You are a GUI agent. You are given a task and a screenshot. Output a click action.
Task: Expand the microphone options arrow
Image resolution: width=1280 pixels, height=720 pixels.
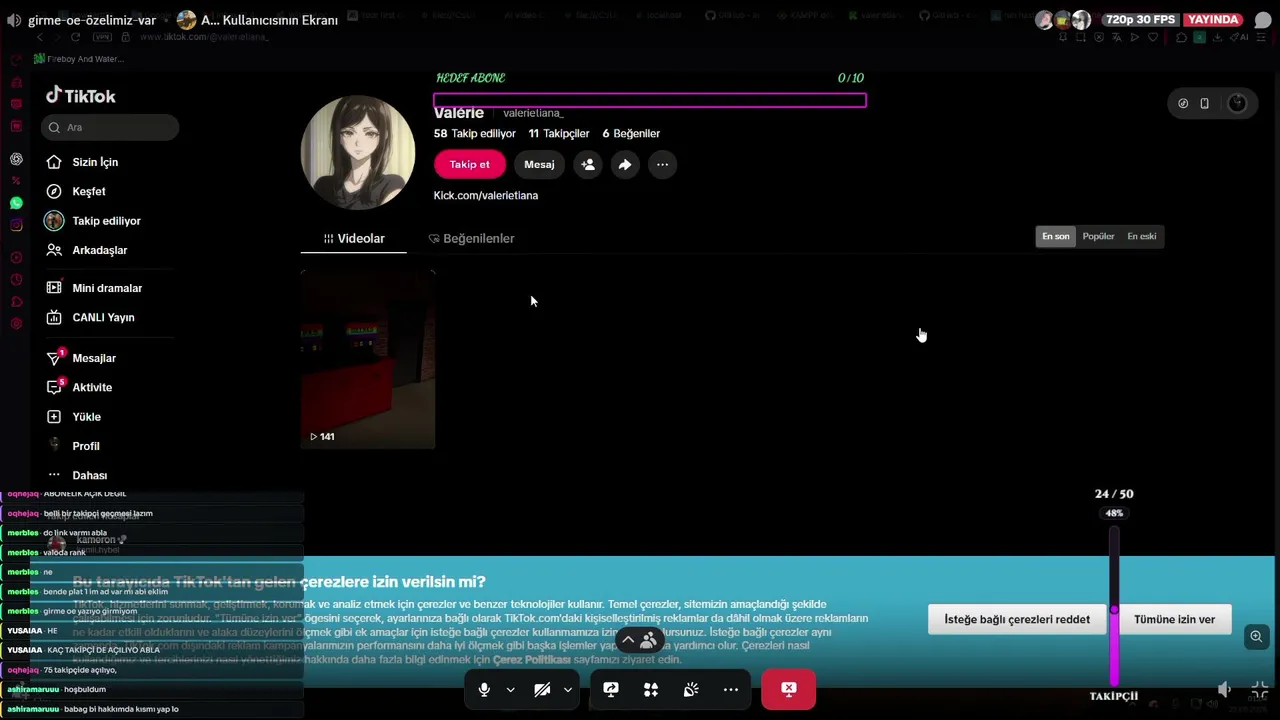click(510, 690)
